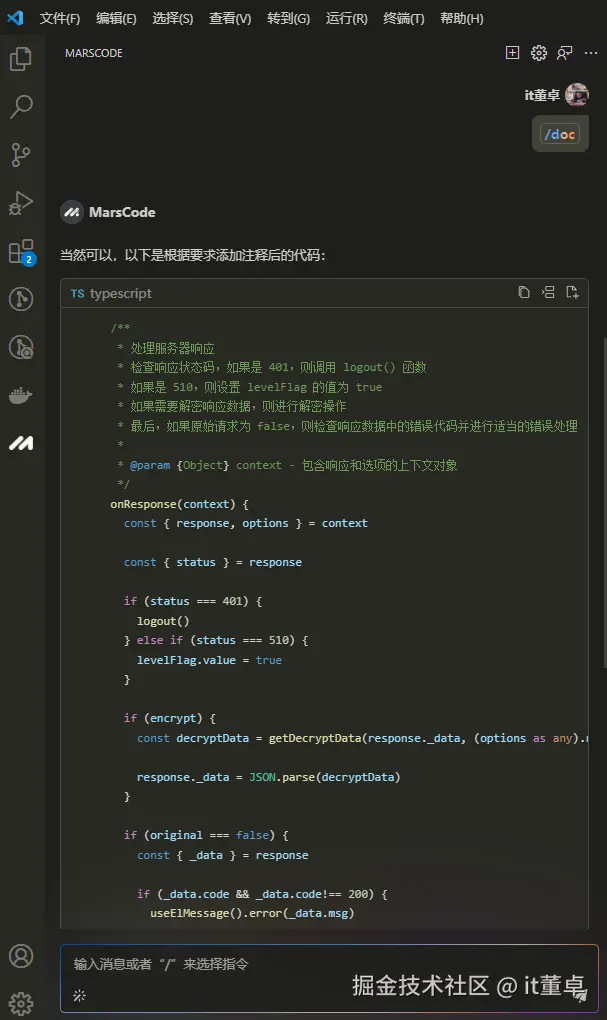The image size is (607, 1020).
Task: Click the onResponse(context) code line
Action: 179,504
